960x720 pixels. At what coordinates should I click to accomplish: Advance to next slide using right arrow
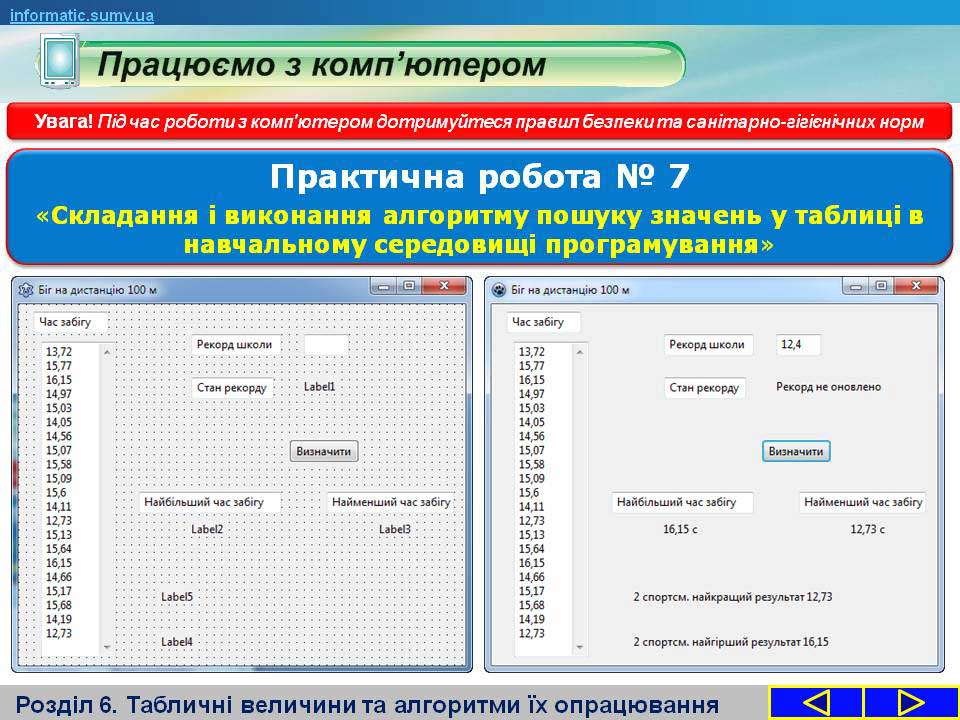pos(911,702)
